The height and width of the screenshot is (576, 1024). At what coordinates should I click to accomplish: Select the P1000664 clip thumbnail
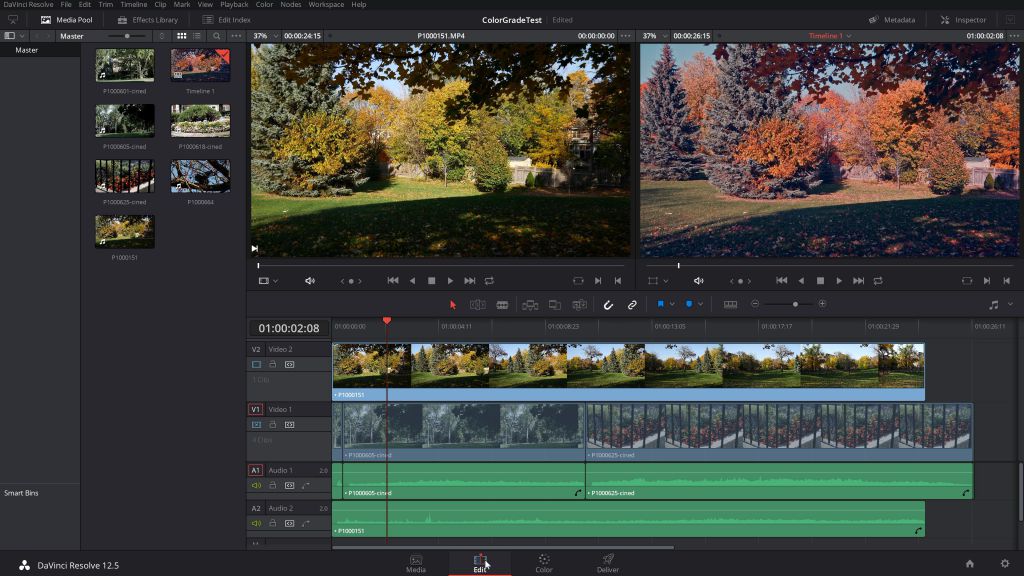[x=200, y=176]
